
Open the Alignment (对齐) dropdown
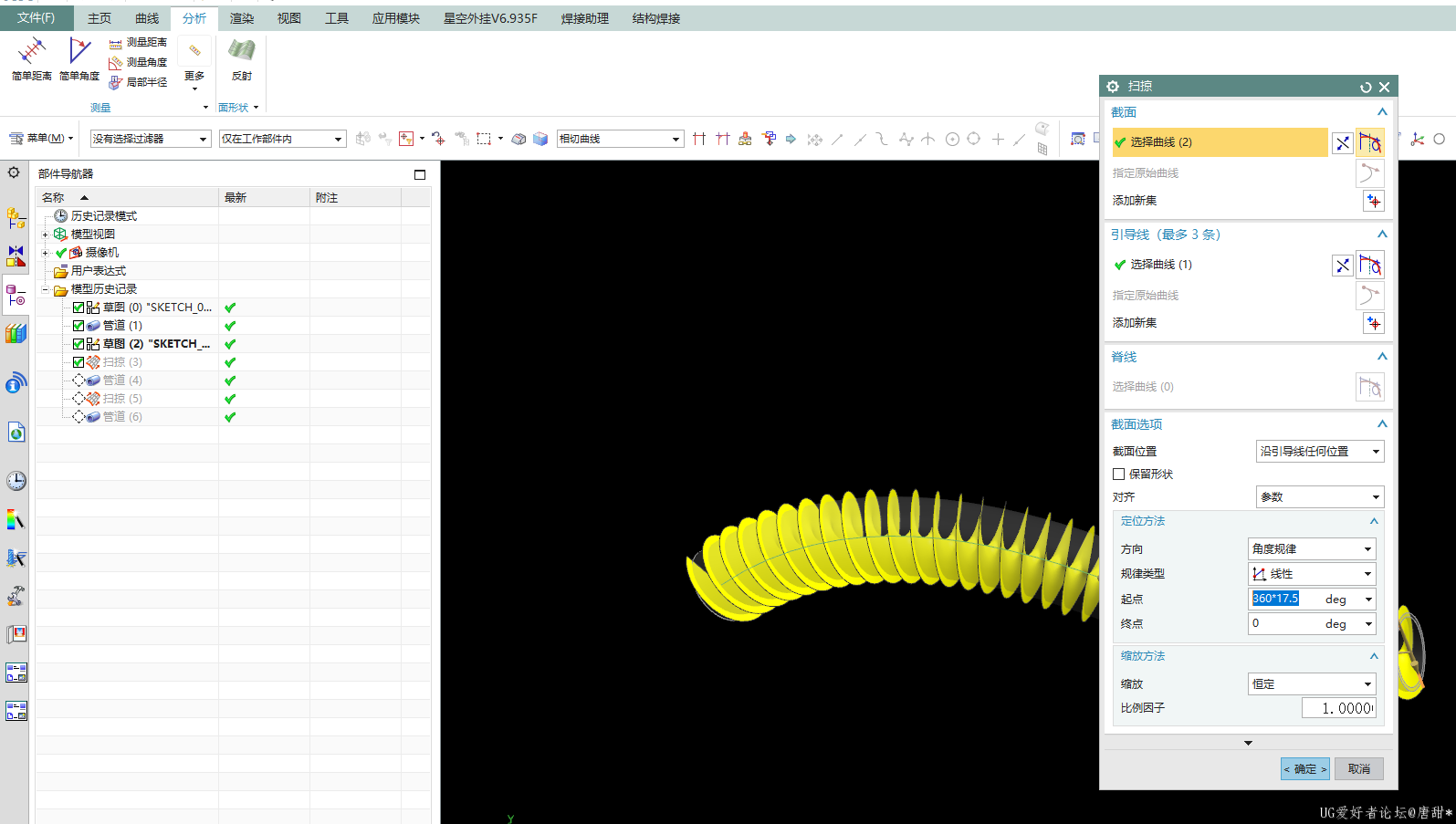pos(1320,497)
